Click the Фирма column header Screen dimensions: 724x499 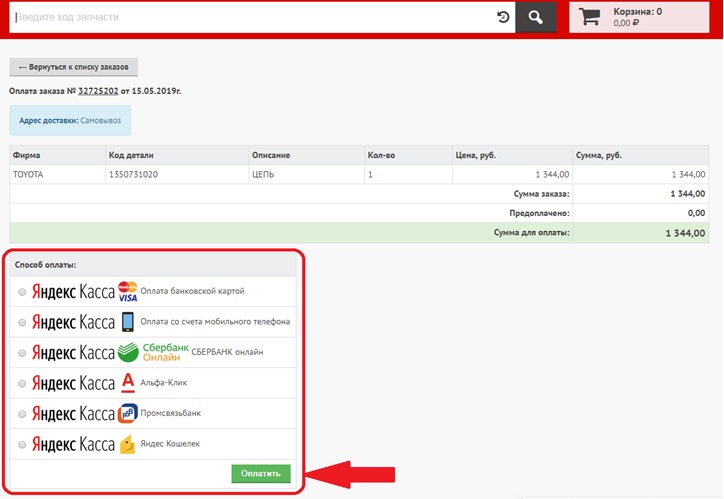click(x=58, y=156)
